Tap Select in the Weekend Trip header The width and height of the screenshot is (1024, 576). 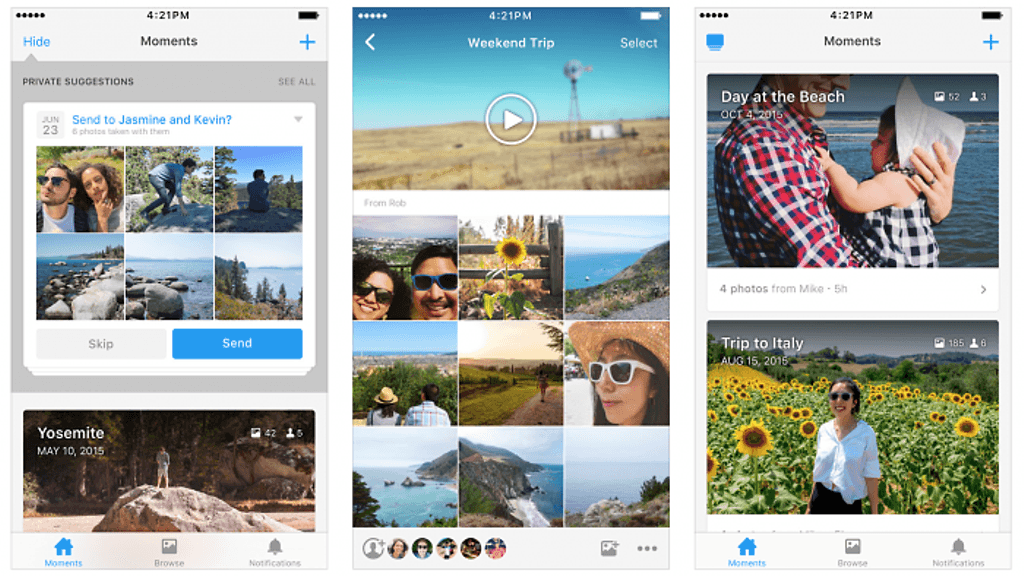(x=638, y=43)
